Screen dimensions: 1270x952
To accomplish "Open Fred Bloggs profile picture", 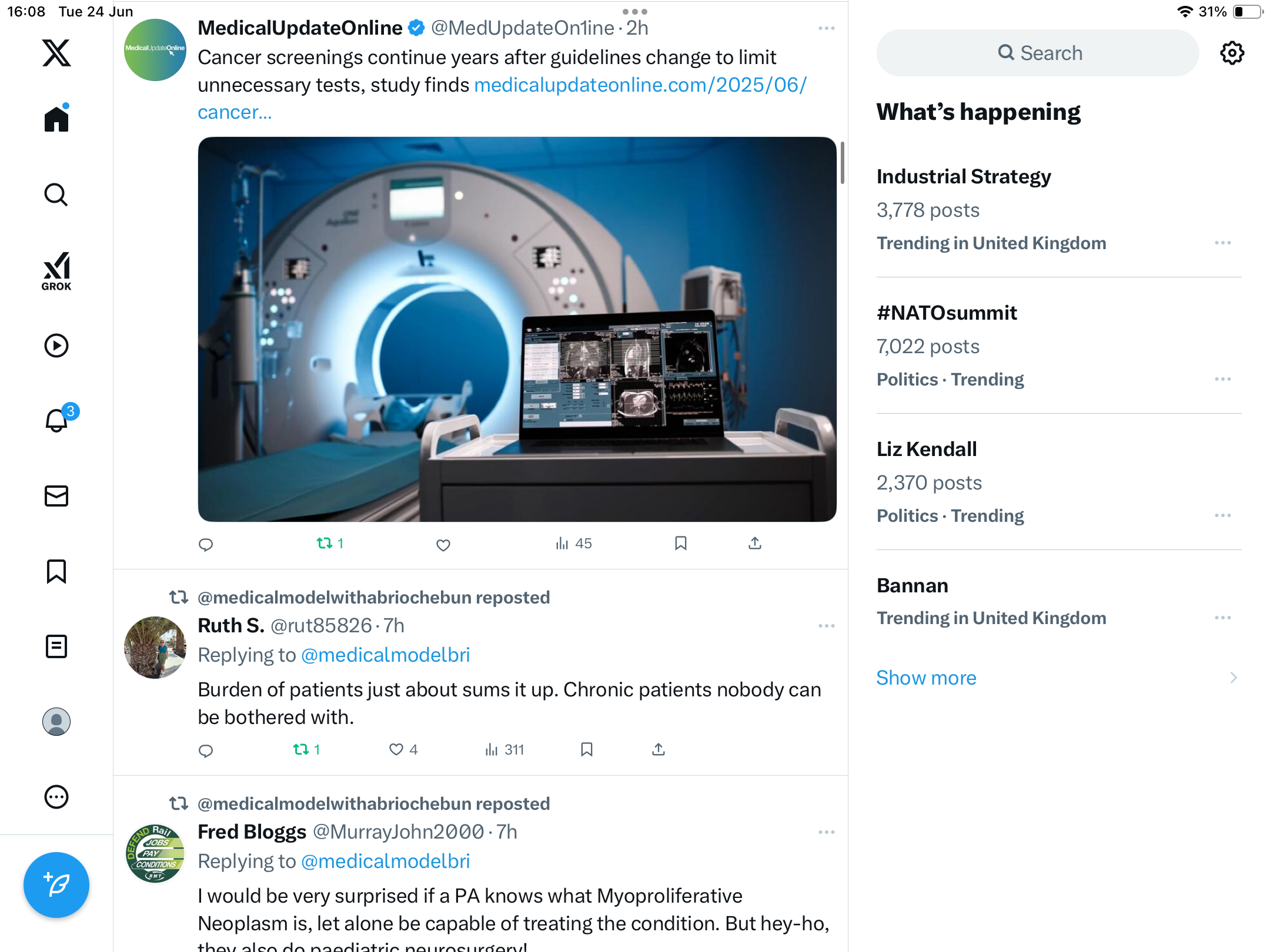I will 155,853.
